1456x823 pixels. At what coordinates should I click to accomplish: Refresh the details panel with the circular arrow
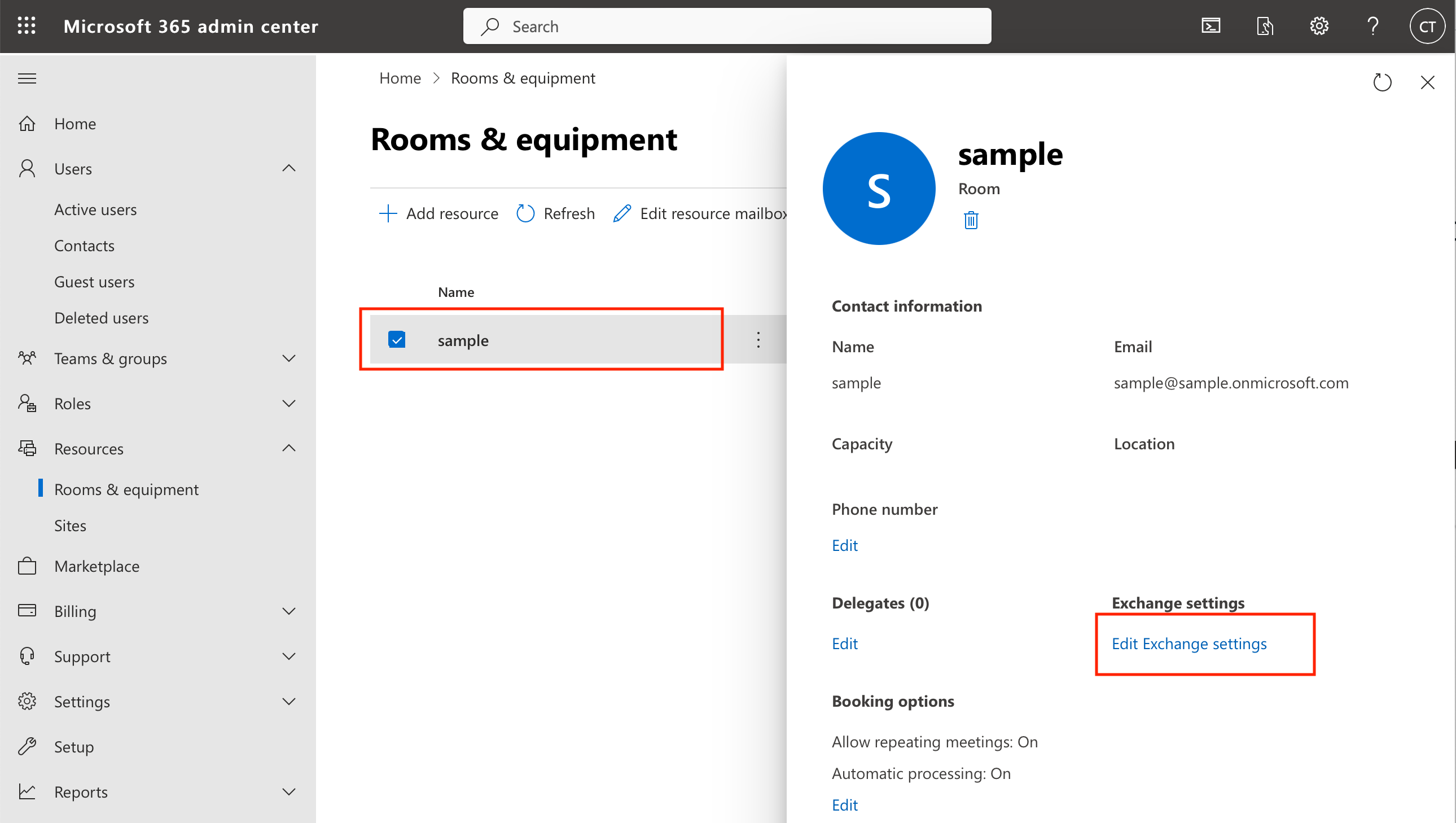point(1383,82)
